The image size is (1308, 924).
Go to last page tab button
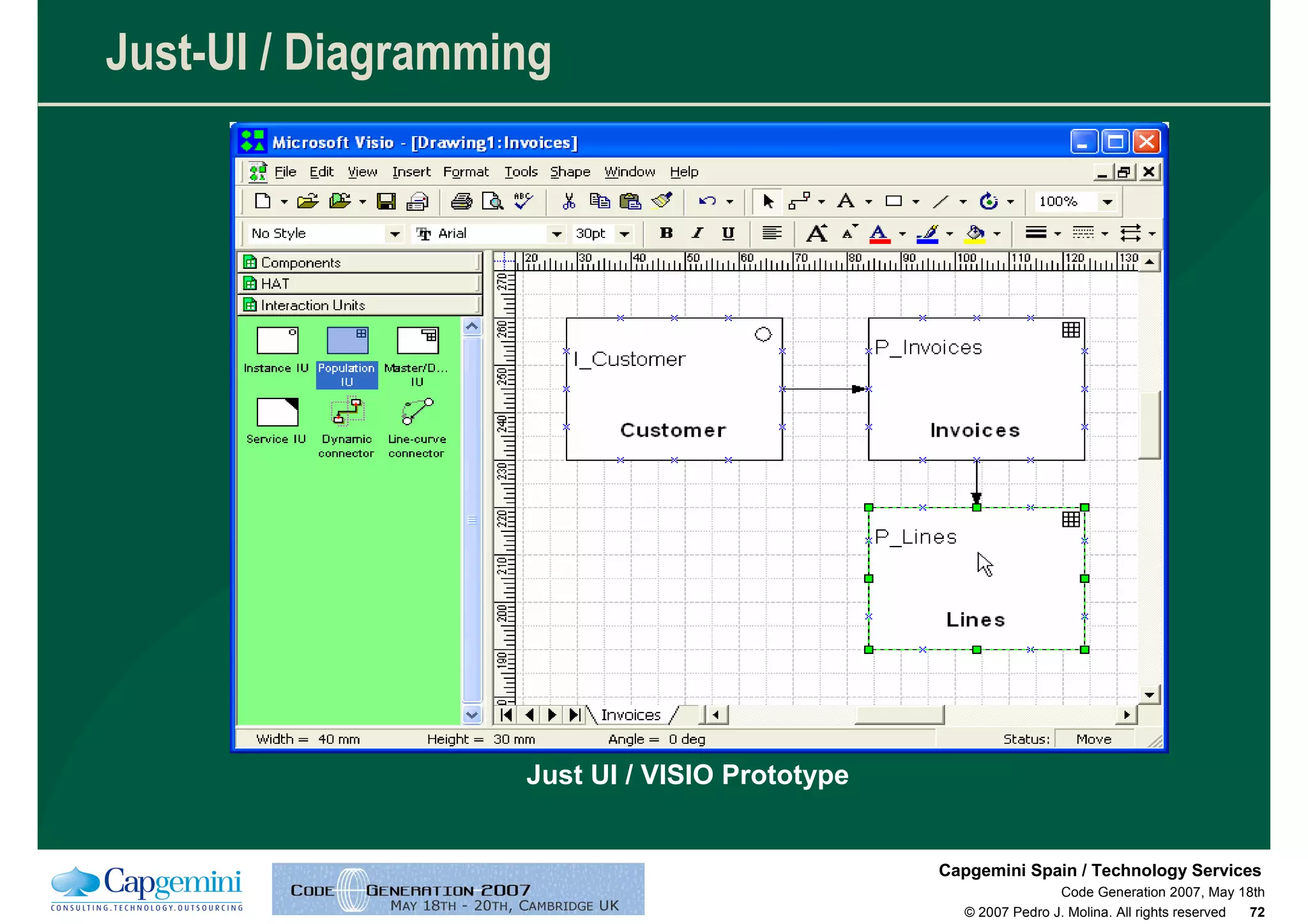tap(575, 715)
